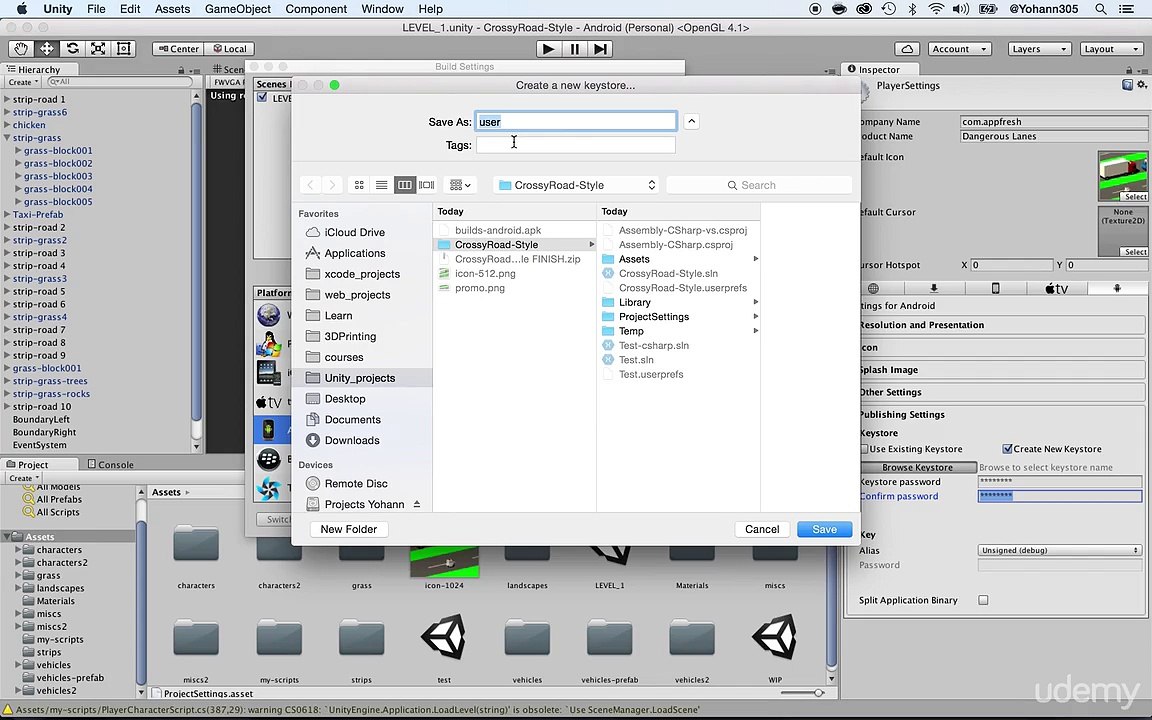Select the Android platform settings tab
Image resolution: width=1152 pixels, height=720 pixels.
[x=1117, y=289]
